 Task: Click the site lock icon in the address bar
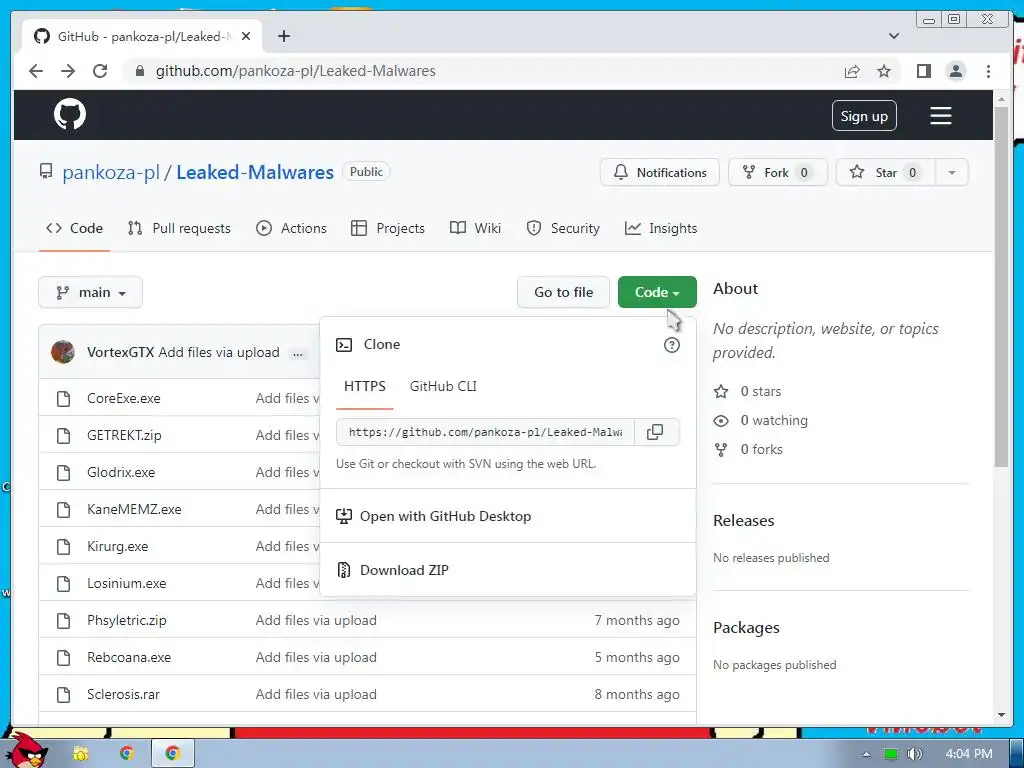click(x=139, y=71)
